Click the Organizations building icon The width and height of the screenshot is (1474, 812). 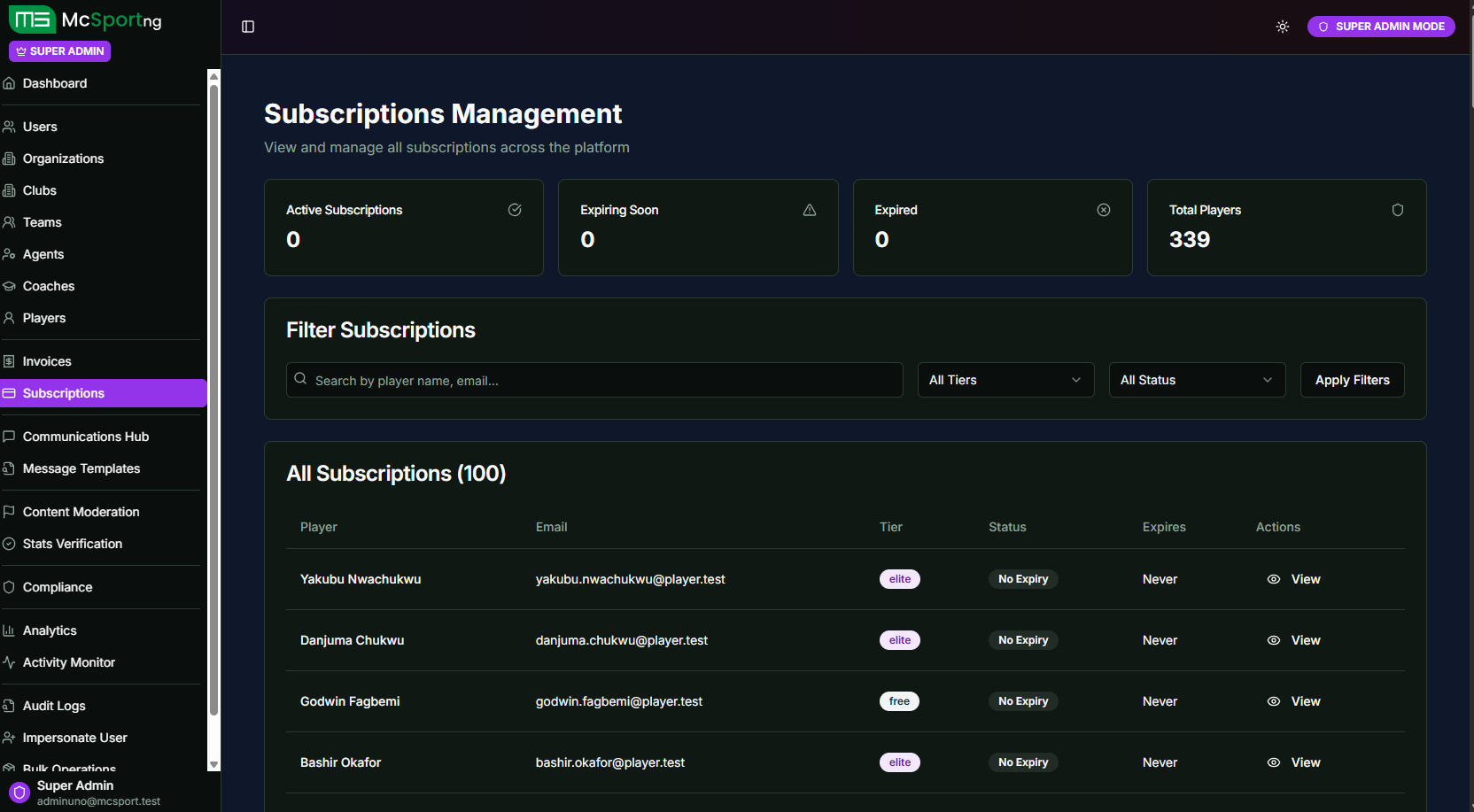tap(9, 159)
